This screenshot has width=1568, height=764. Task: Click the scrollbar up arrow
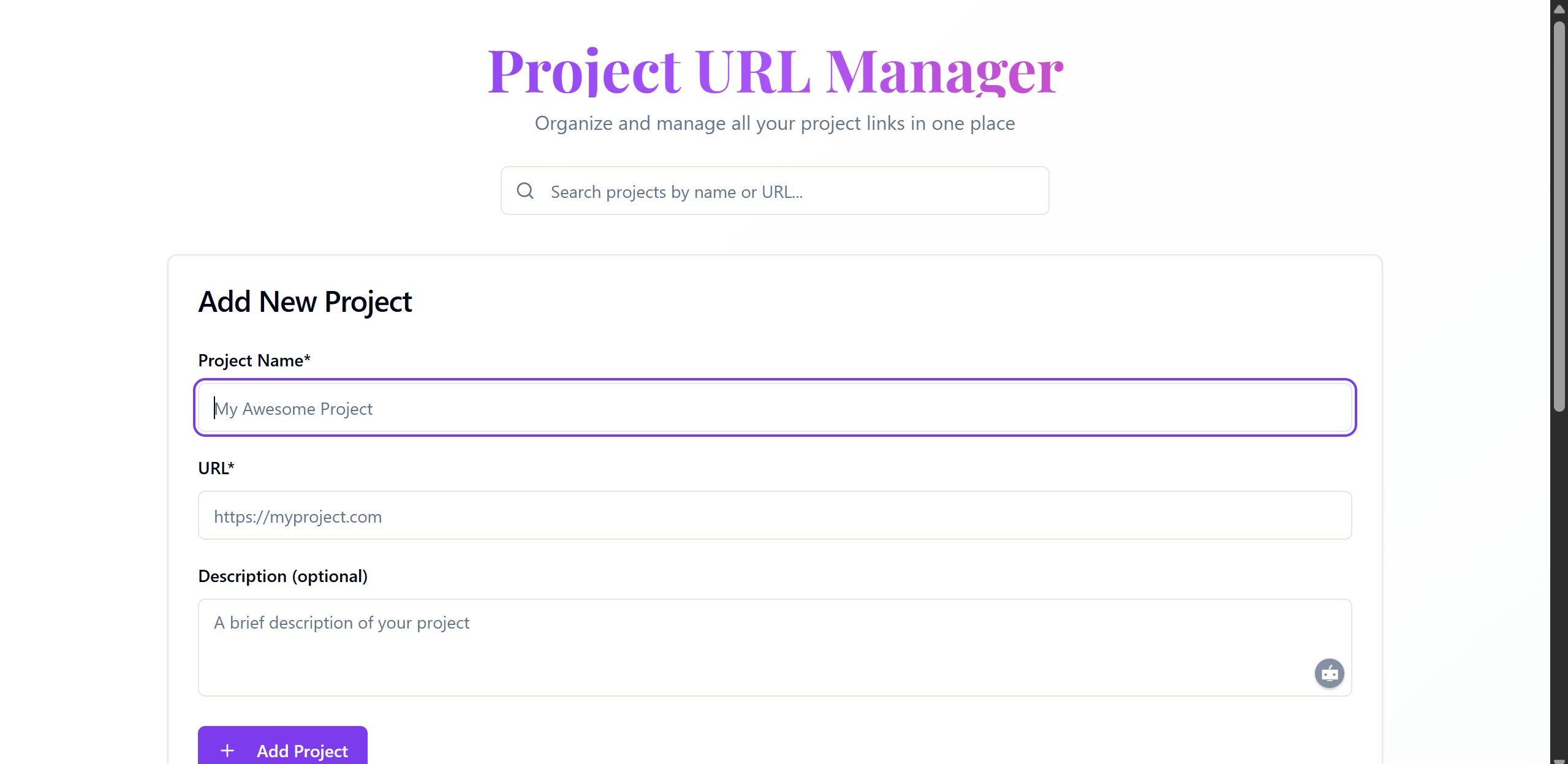pos(1559,9)
